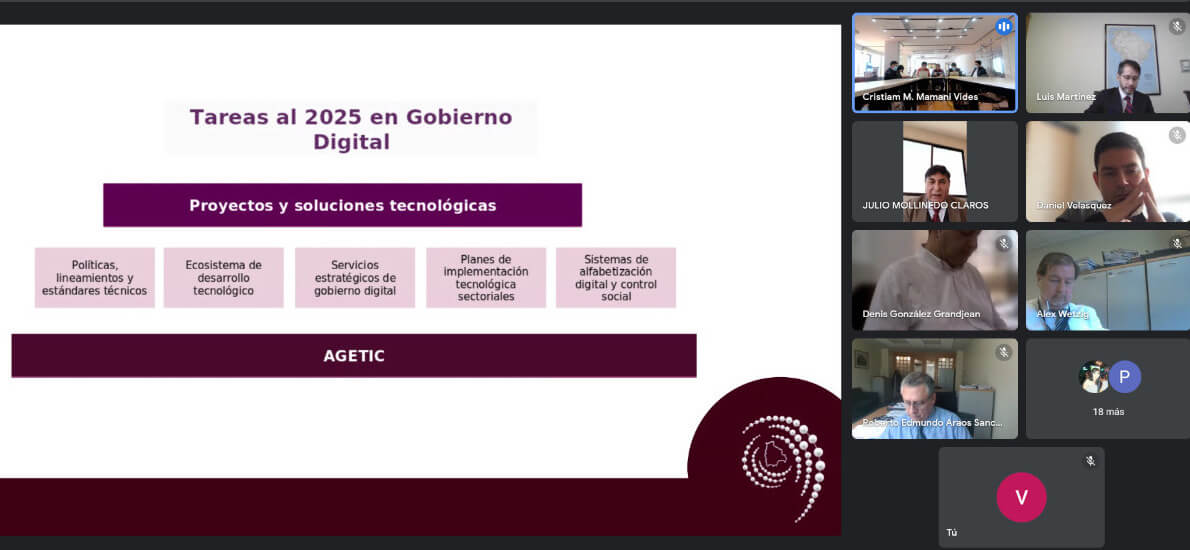
Task: Click speaking indicator on Cristiam's tile
Action: 1003,27
